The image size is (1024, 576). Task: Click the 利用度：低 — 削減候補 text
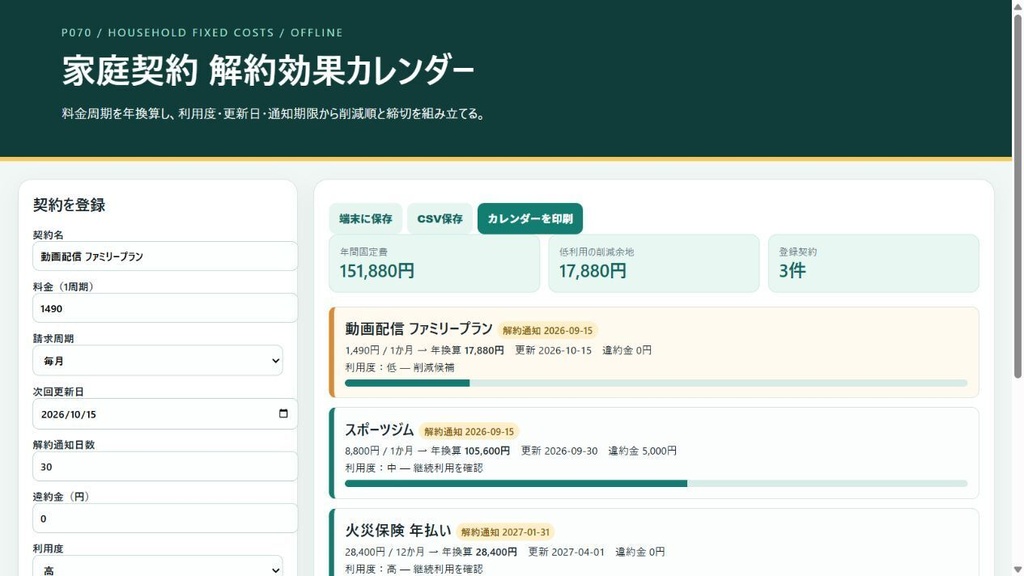point(400,367)
